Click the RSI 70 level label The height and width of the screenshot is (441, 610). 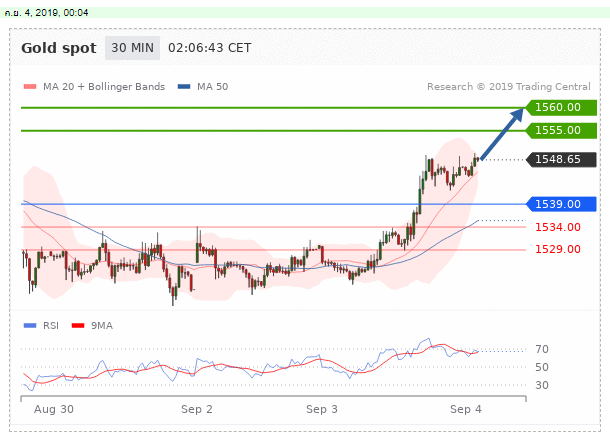[542, 349]
